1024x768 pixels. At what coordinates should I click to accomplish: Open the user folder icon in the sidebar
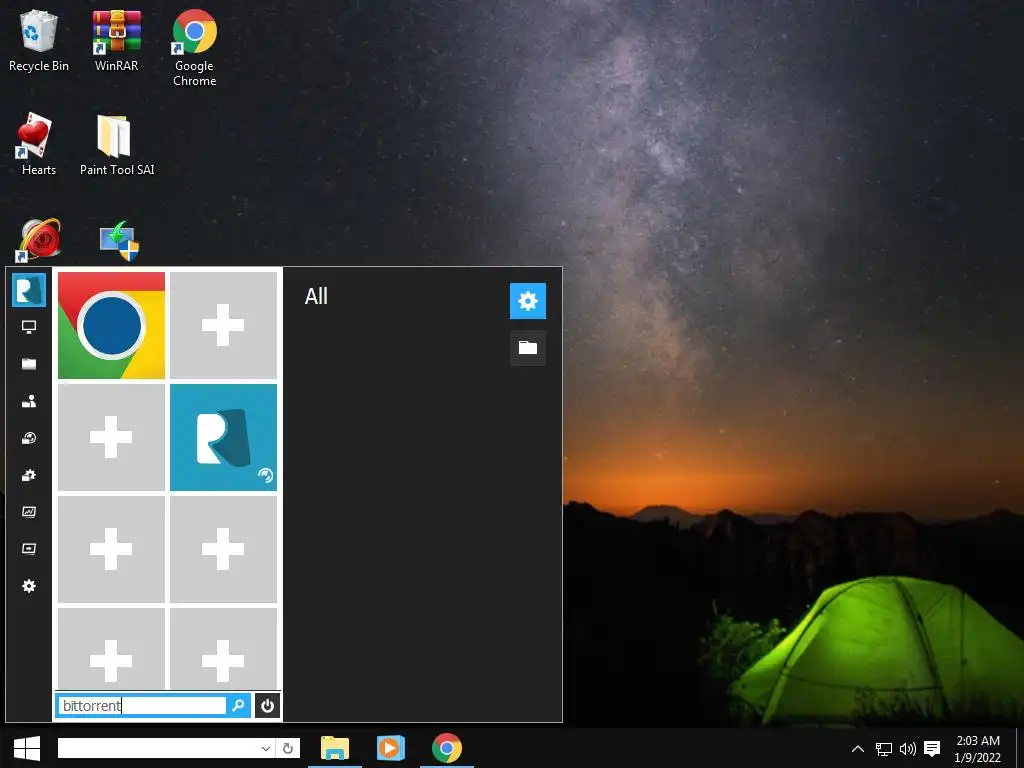[29, 402]
